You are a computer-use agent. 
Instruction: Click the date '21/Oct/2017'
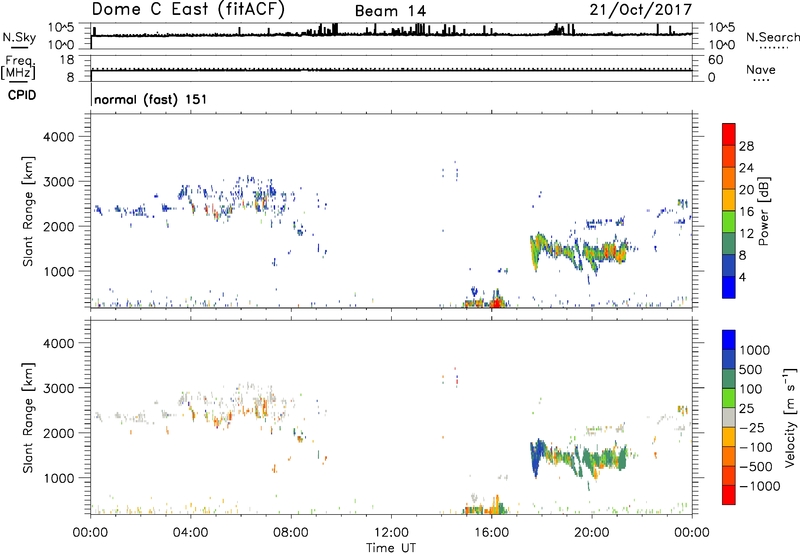coord(641,10)
